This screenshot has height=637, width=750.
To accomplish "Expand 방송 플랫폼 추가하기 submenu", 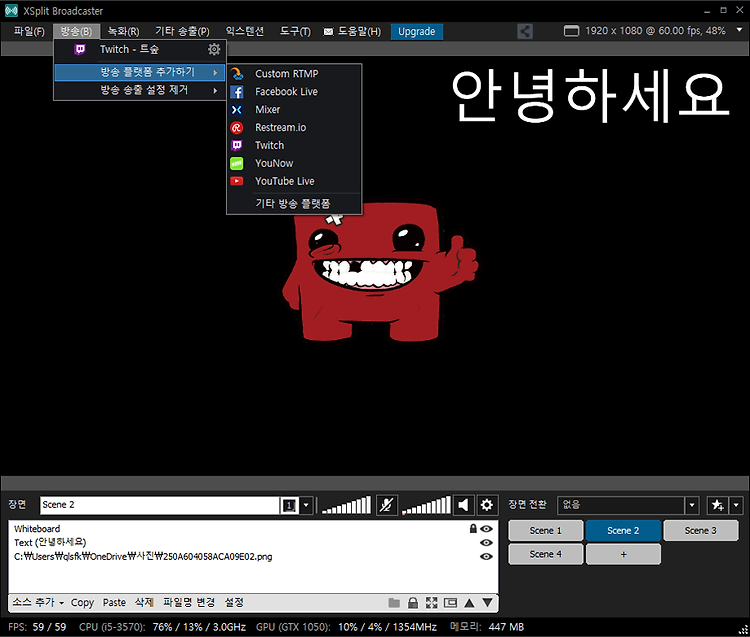I will [139, 72].
